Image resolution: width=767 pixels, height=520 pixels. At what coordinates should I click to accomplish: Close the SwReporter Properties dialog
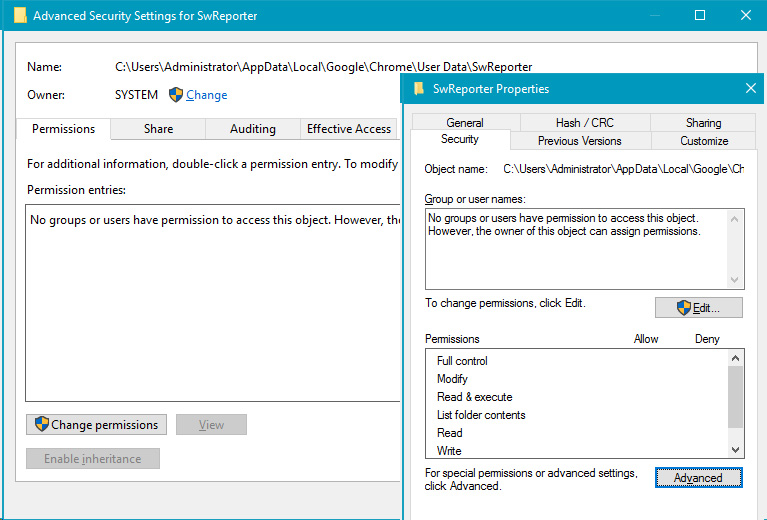pos(751,88)
